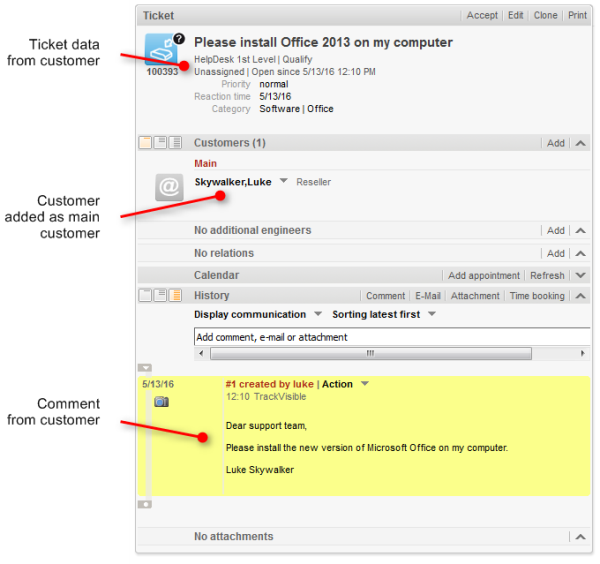The width and height of the screenshot is (600, 564).
Task: Click the Add comment, e-mail or attachment field
Action: click(392, 337)
